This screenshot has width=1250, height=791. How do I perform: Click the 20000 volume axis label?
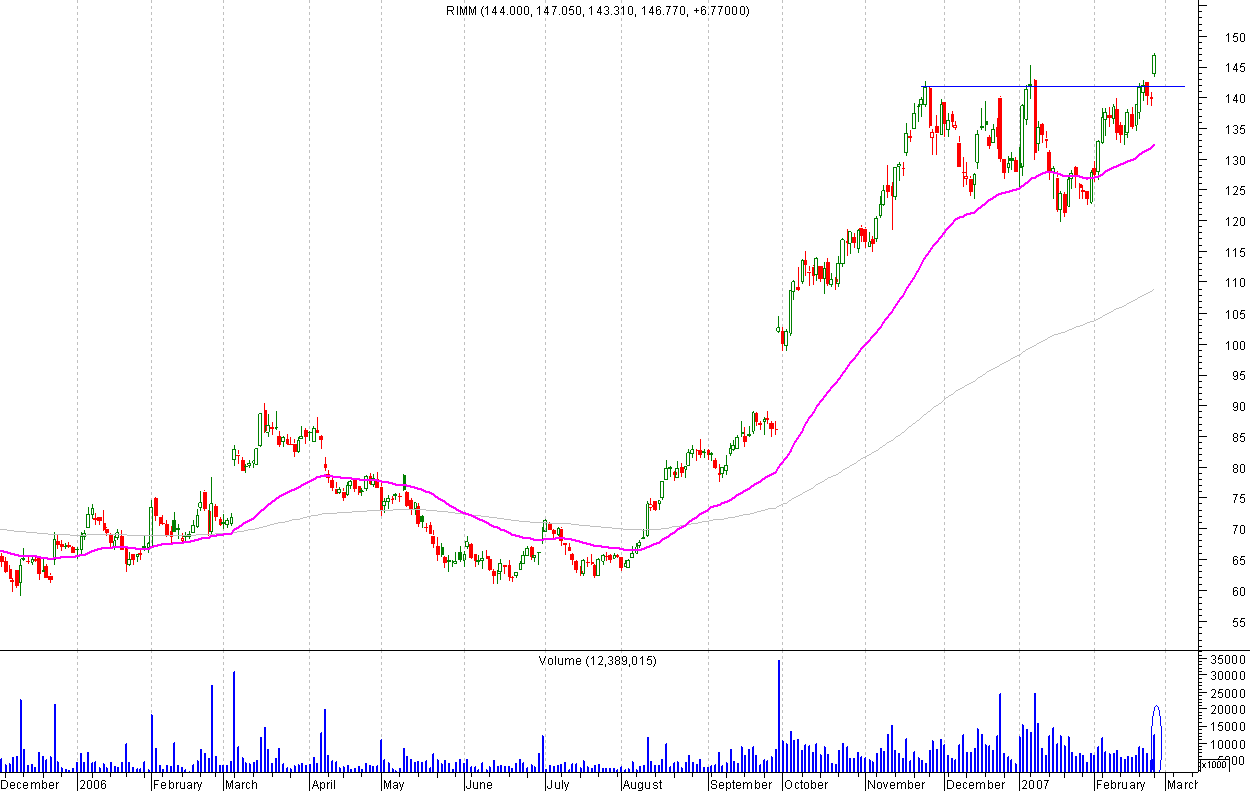pos(1229,710)
